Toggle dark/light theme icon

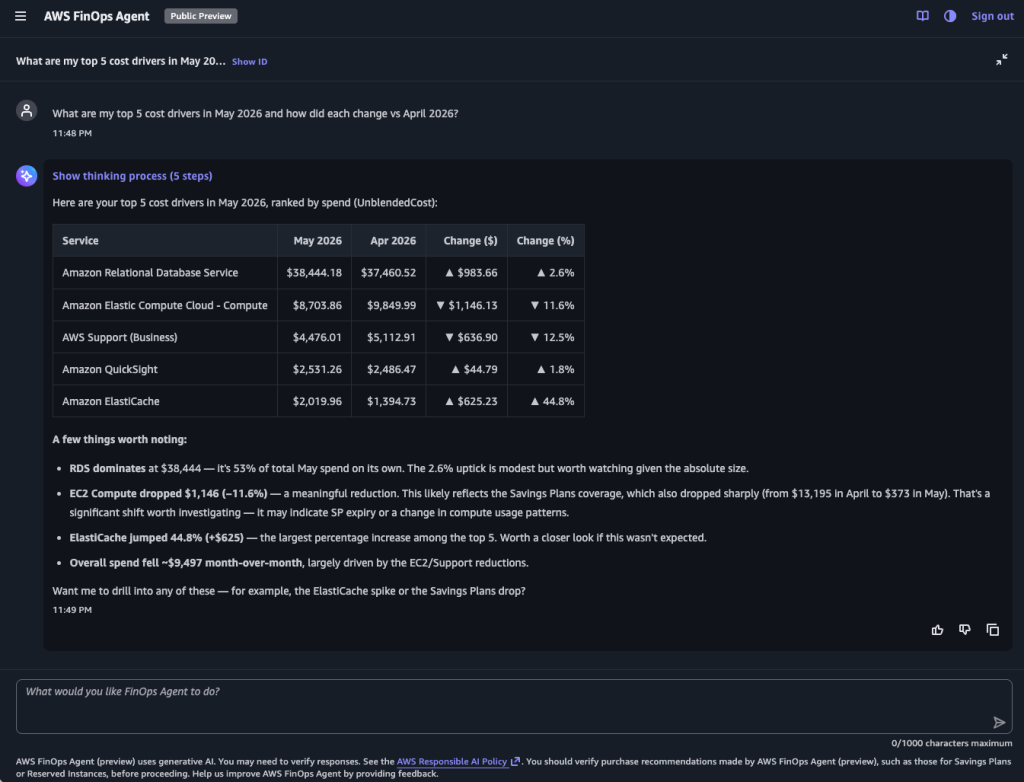(x=950, y=16)
